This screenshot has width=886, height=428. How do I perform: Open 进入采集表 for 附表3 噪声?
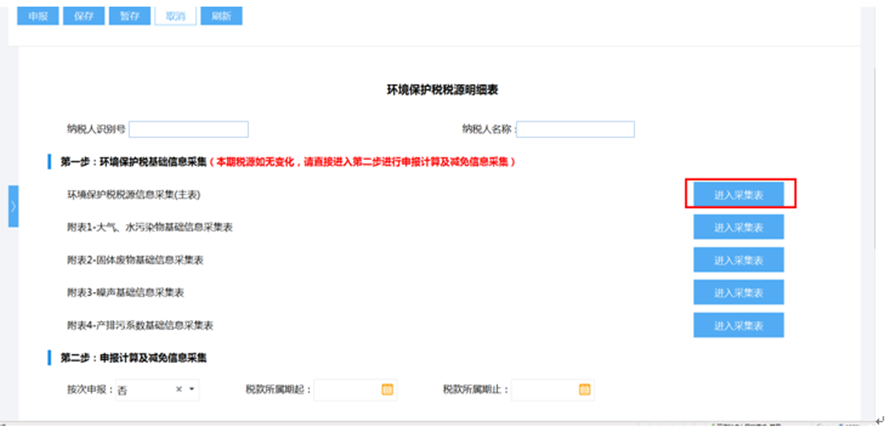point(739,292)
